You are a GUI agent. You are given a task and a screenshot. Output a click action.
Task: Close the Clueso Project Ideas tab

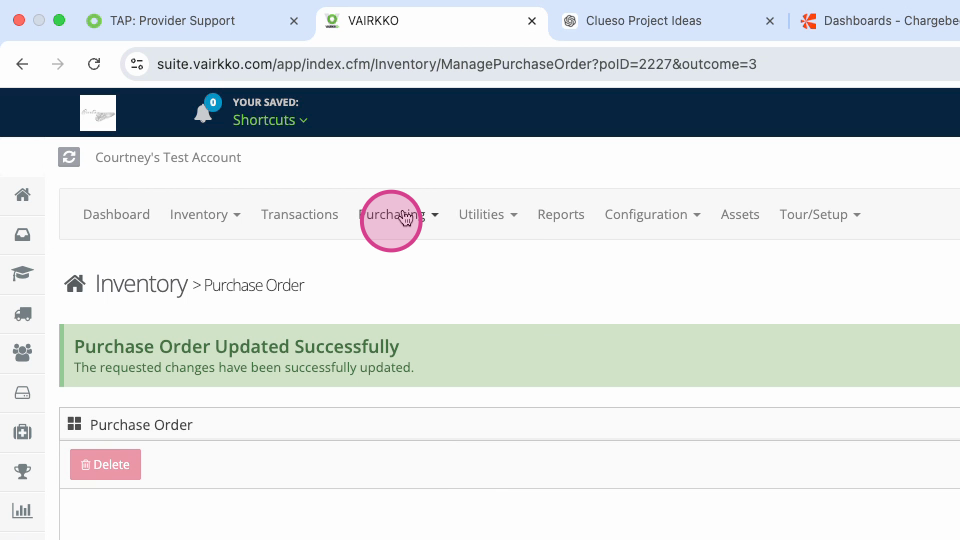pos(770,21)
